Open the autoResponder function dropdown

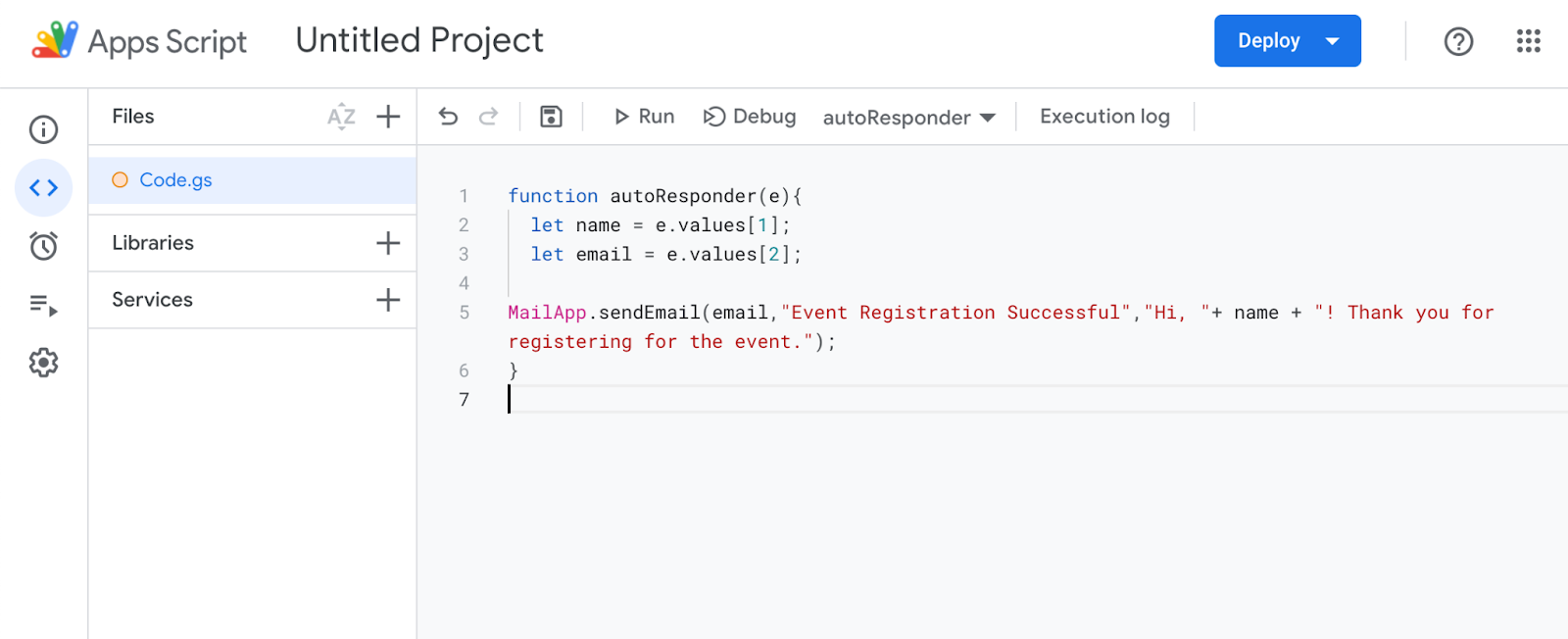(908, 118)
